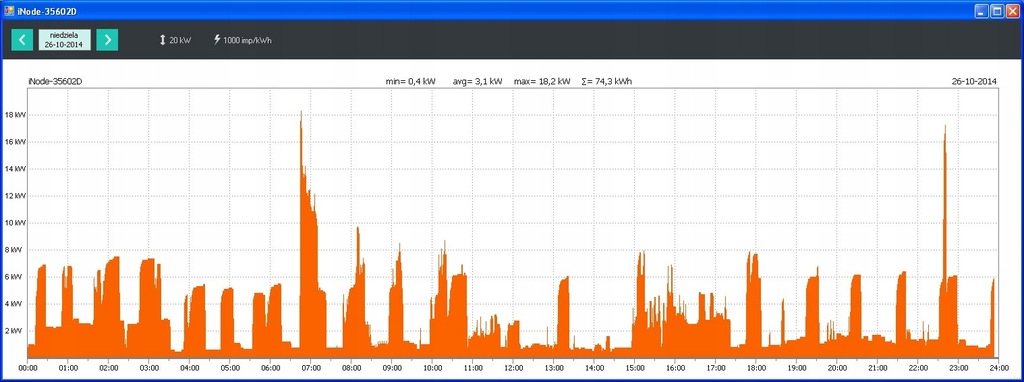Click the vertical scale arrows icon
Screen dimensions: 1024x382
[x=163, y=40]
